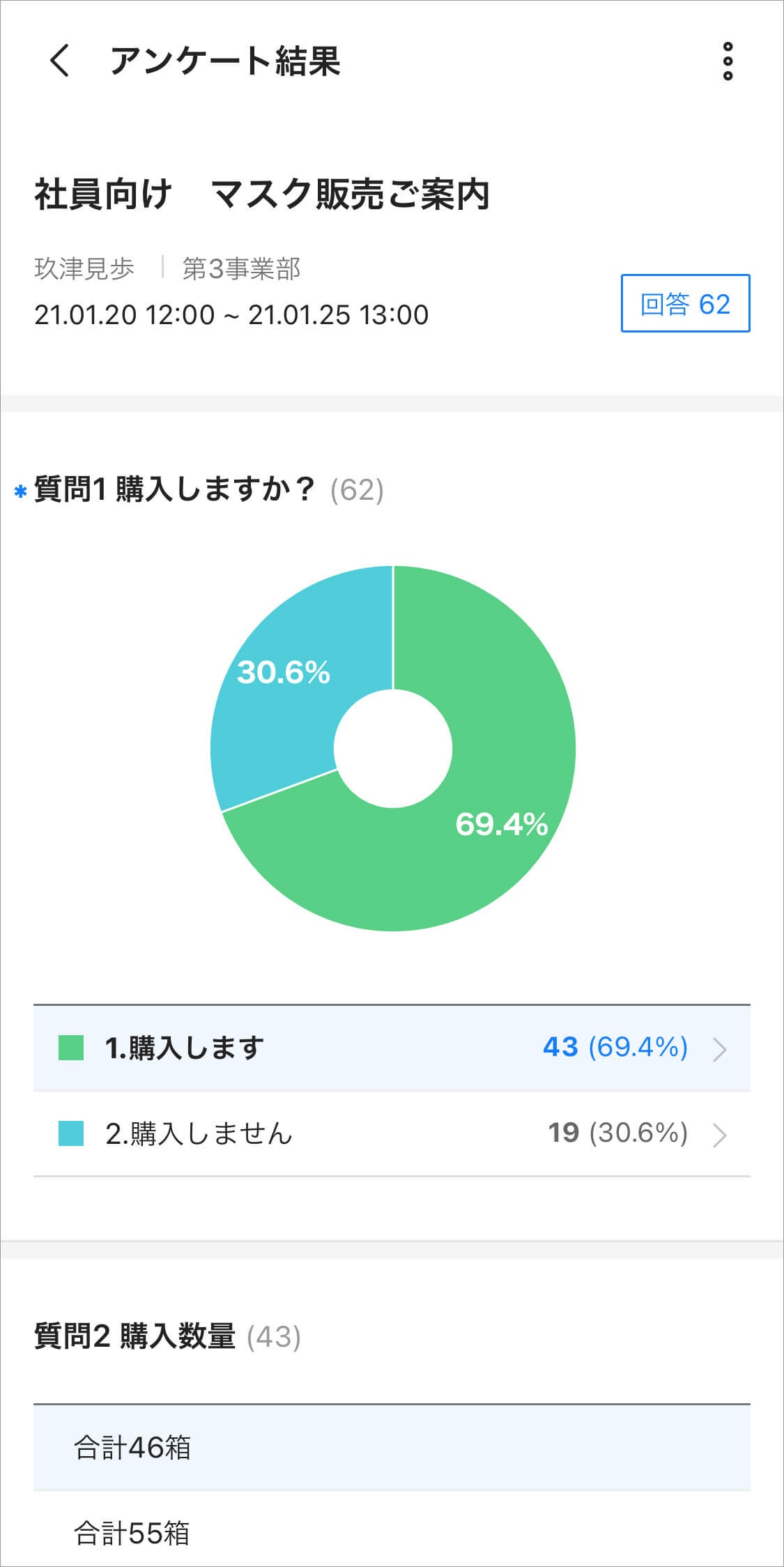This screenshot has height=1567, width=784.
Task: Open the three-dot more options menu
Action: 728,61
